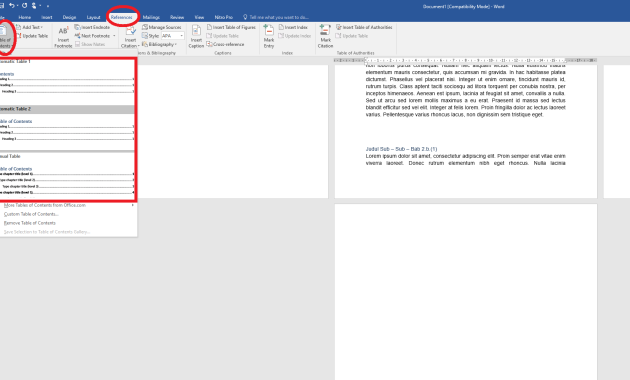Image resolution: width=630 pixels, height=380 pixels.
Task: Click the Insert Endnote icon
Action: coord(78,27)
